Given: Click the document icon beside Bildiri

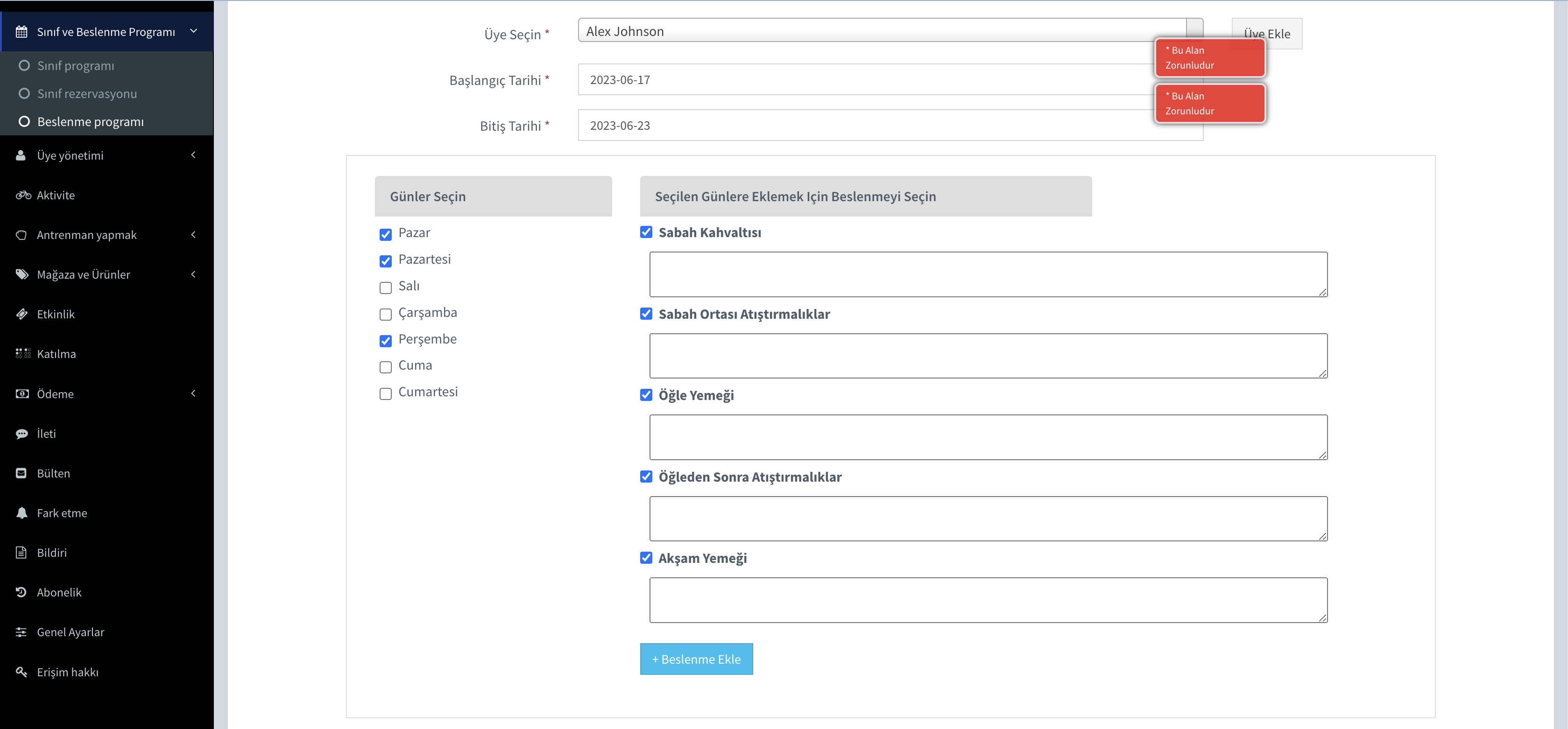Looking at the screenshot, I should click(x=21, y=553).
